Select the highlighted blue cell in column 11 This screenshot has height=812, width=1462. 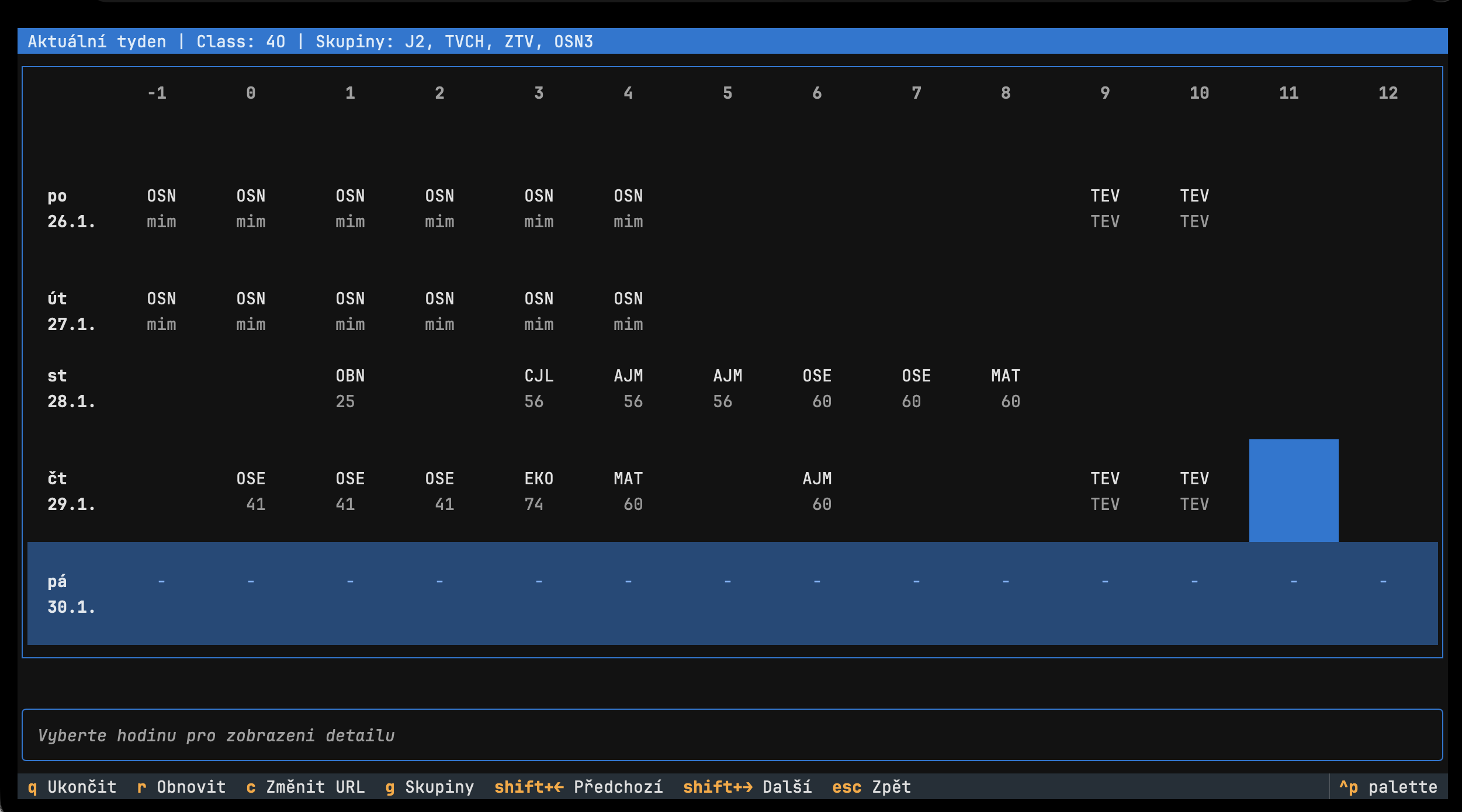point(1294,491)
